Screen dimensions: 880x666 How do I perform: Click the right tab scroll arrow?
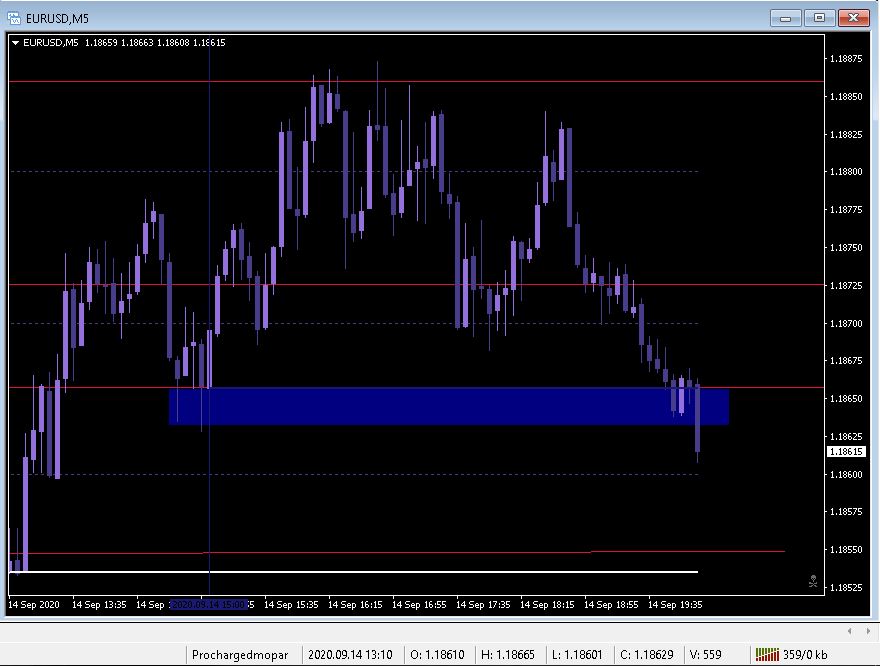(869, 631)
